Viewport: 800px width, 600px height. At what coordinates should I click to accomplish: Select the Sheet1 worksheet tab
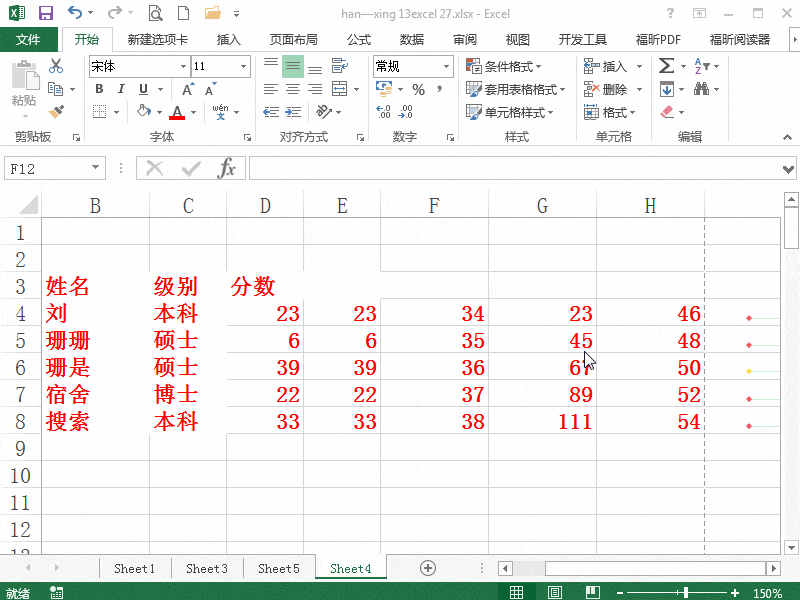point(134,567)
